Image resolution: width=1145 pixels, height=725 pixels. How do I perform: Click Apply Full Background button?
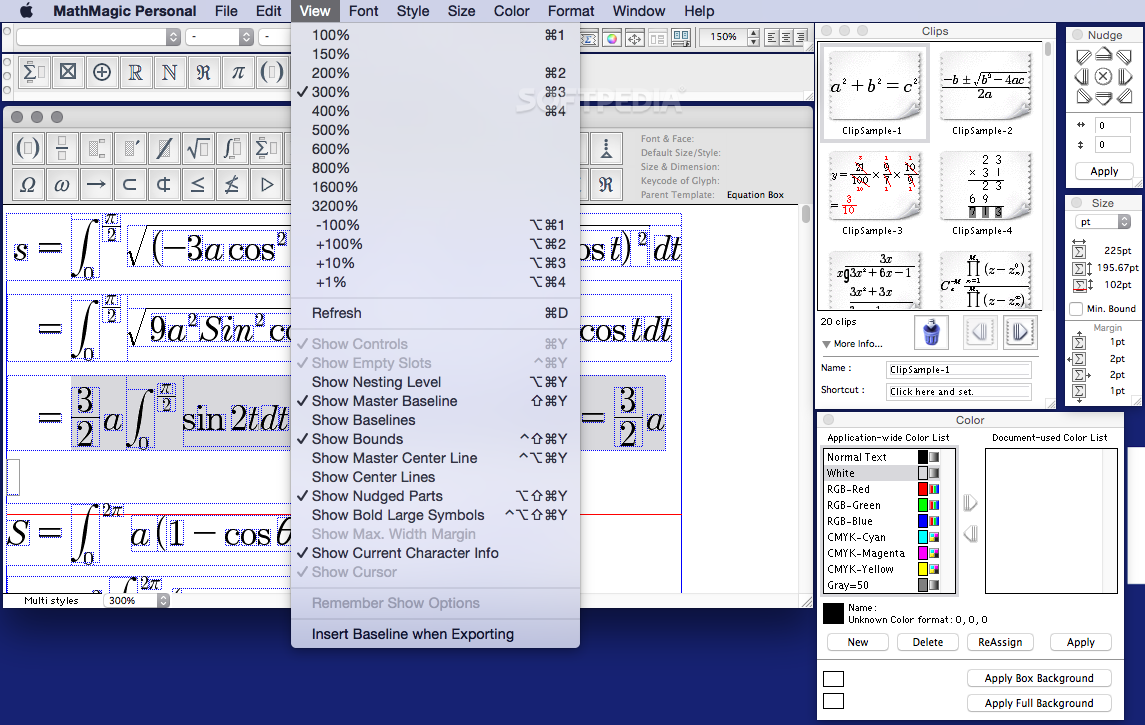pos(1039,703)
